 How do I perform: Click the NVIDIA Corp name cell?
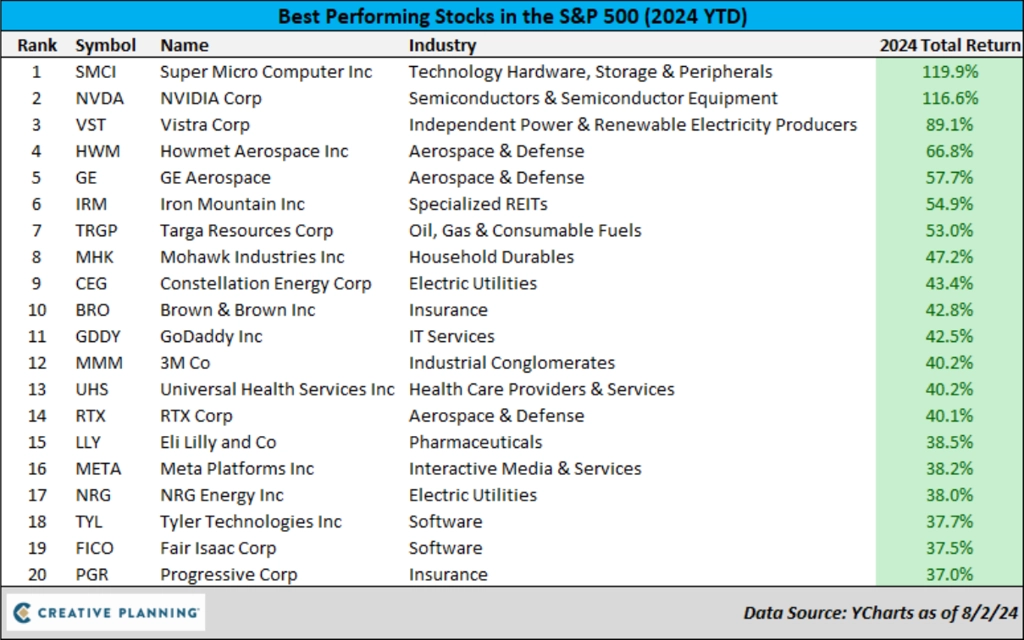click(x=211, y=98)
